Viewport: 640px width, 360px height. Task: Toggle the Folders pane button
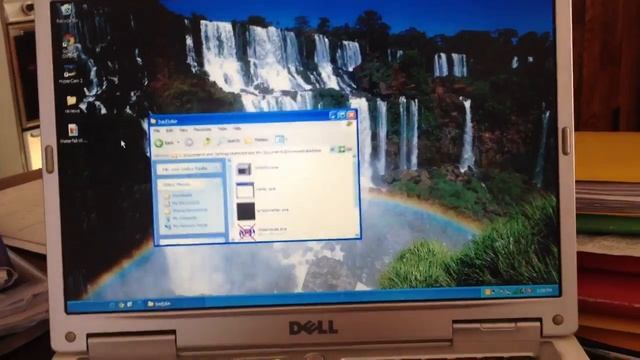pos(256,140)
